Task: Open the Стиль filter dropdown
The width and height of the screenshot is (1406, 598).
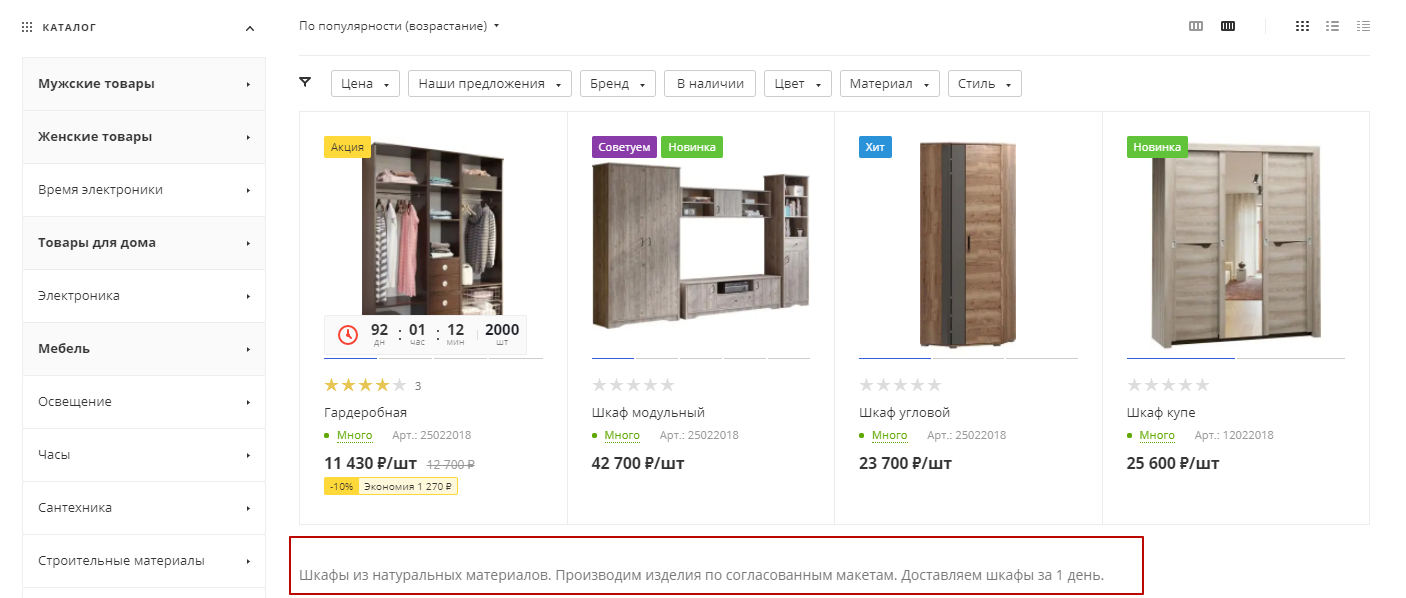Action: [x=985, y=84]
